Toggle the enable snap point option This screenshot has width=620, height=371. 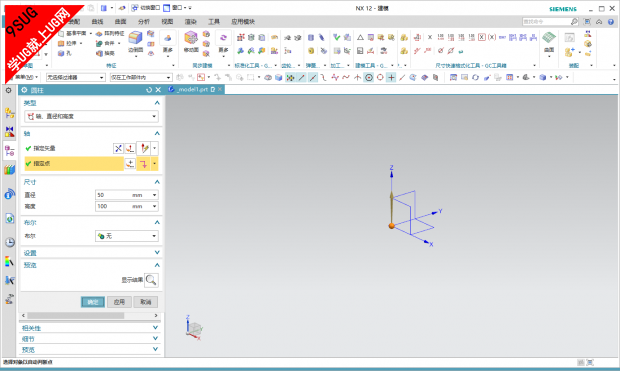coord(290,78)
